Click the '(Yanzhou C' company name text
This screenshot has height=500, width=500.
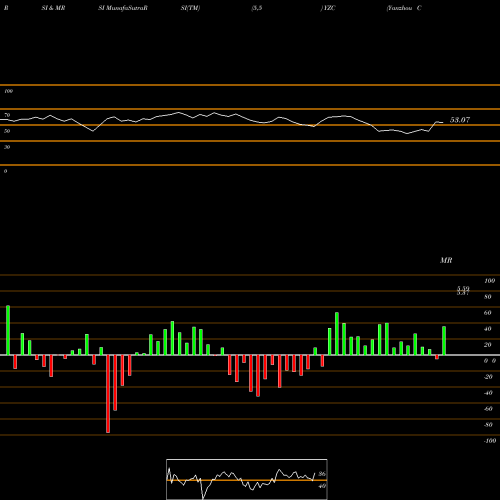(x=404, y=8)
